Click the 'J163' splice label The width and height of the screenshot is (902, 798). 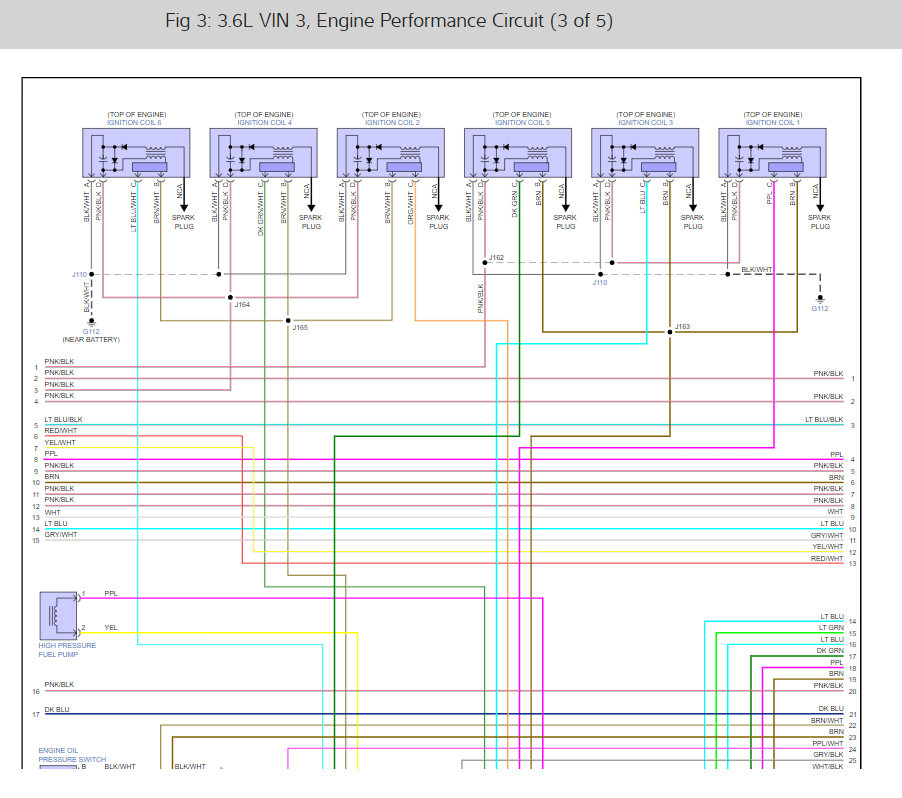[x=682, y=326]
